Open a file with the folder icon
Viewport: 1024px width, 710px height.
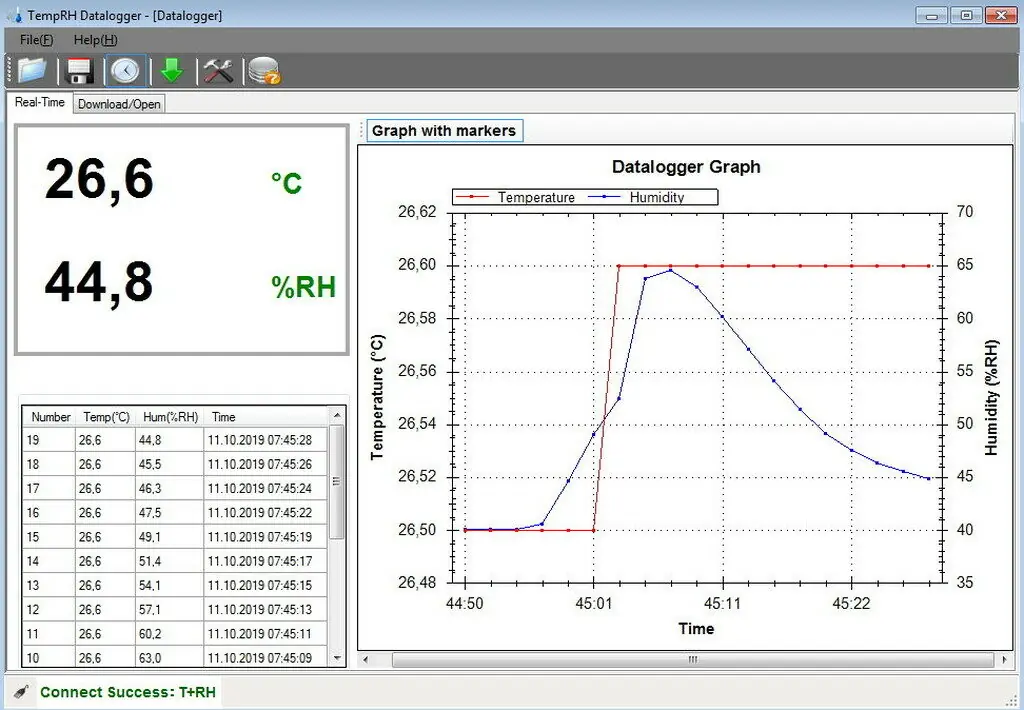[32, 71]
